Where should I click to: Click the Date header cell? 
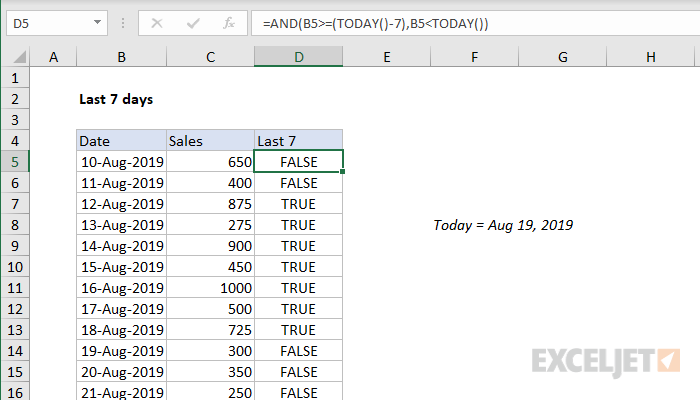[x=121, y=141]
